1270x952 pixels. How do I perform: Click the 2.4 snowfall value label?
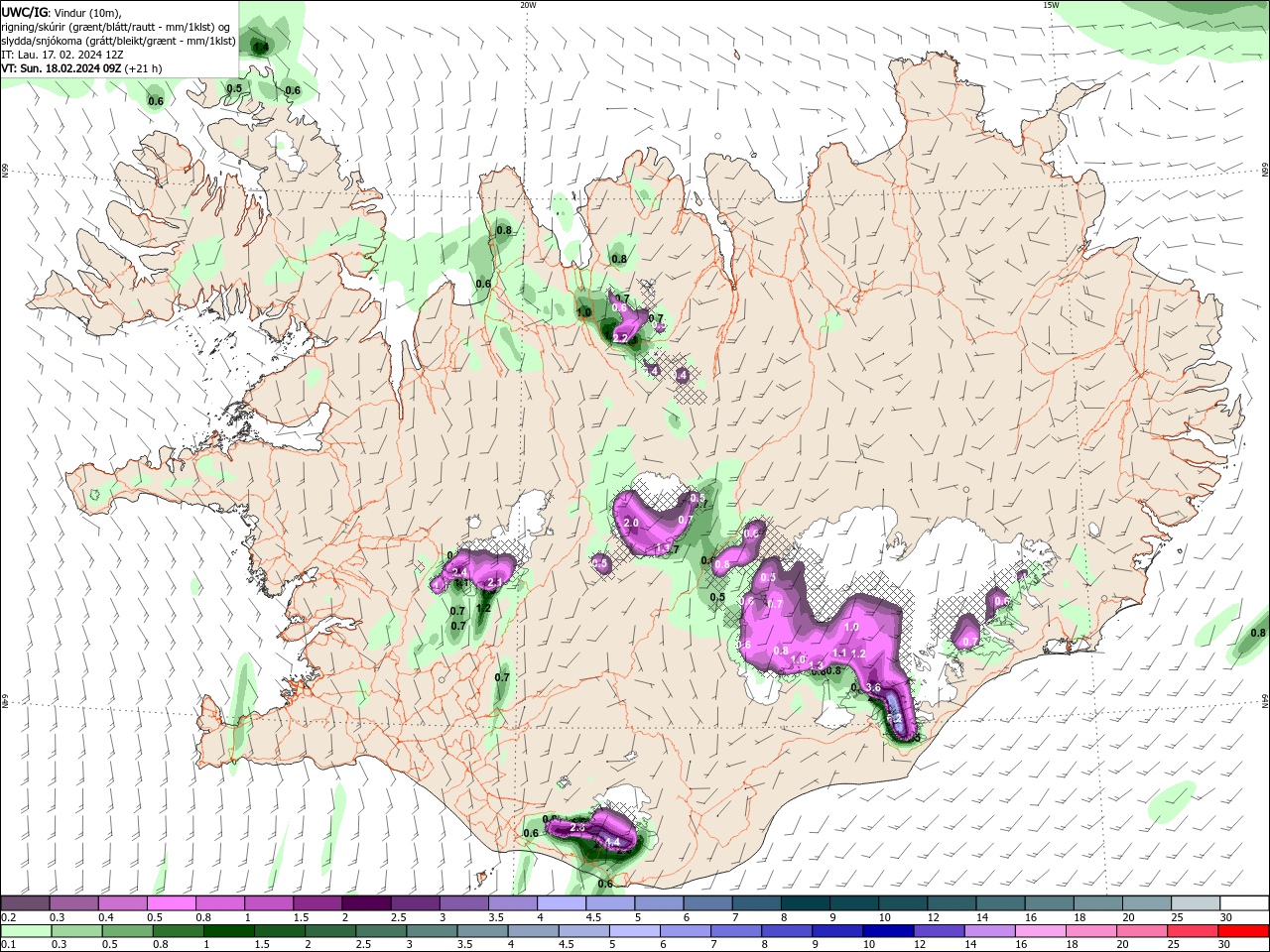click(x=459, y=573)
